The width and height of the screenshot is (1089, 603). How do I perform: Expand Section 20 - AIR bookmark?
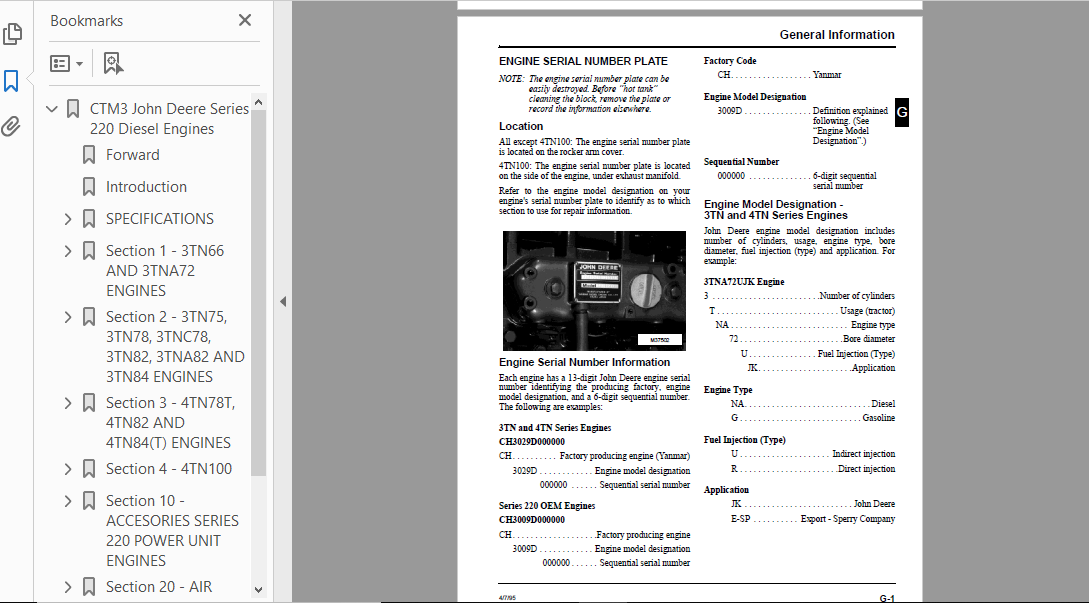coord(68,587)
